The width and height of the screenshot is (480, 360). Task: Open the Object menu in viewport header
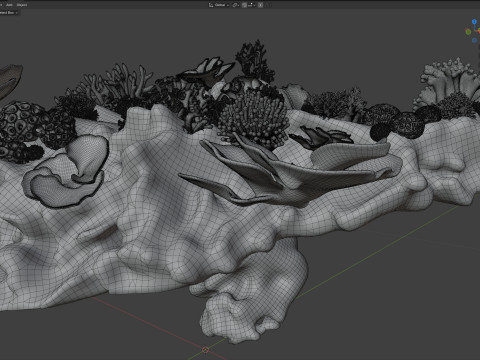(x=22, y=5)
